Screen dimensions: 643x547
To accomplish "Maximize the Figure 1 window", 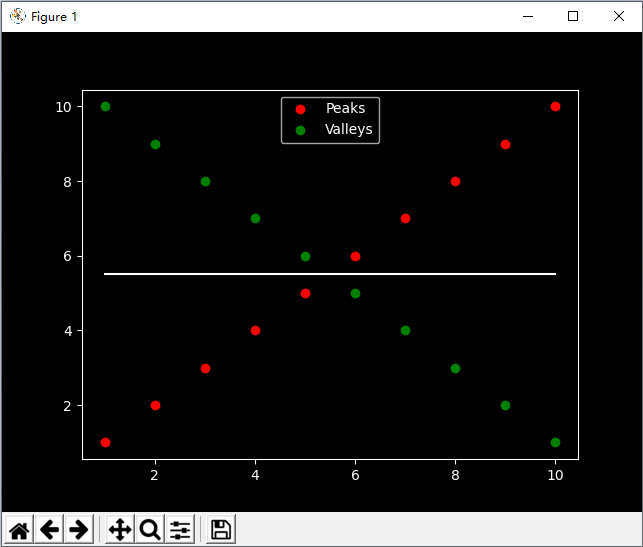I will click(x=573, y=16).
